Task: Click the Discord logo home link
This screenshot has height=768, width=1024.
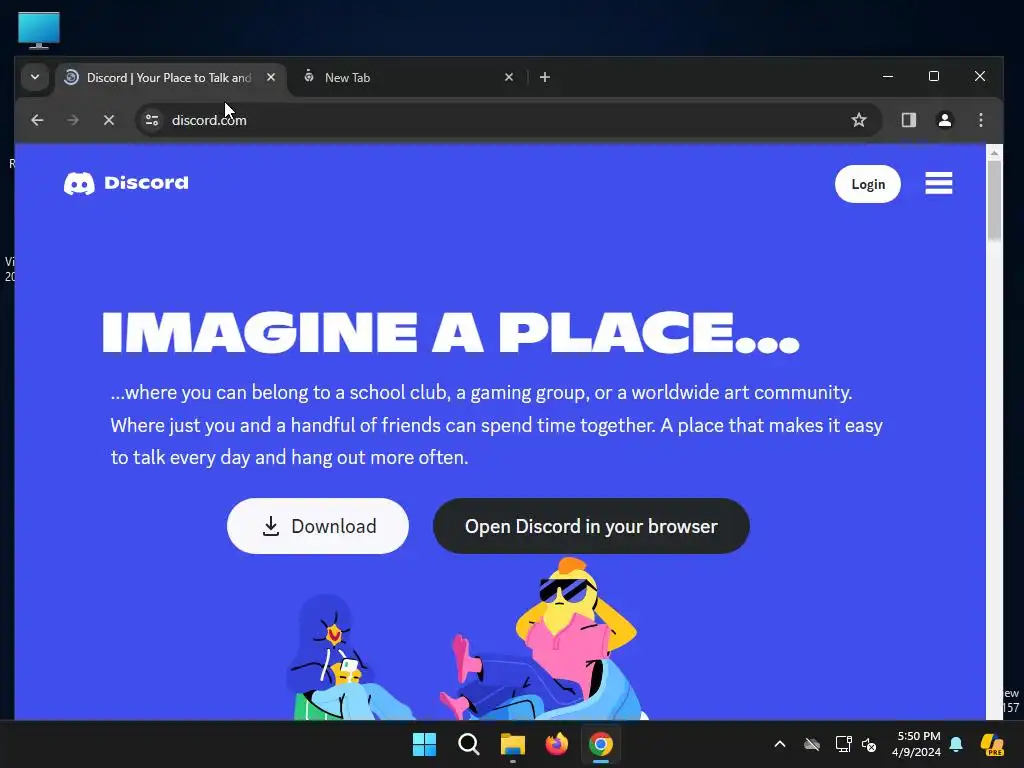Action: click(126, 184)
